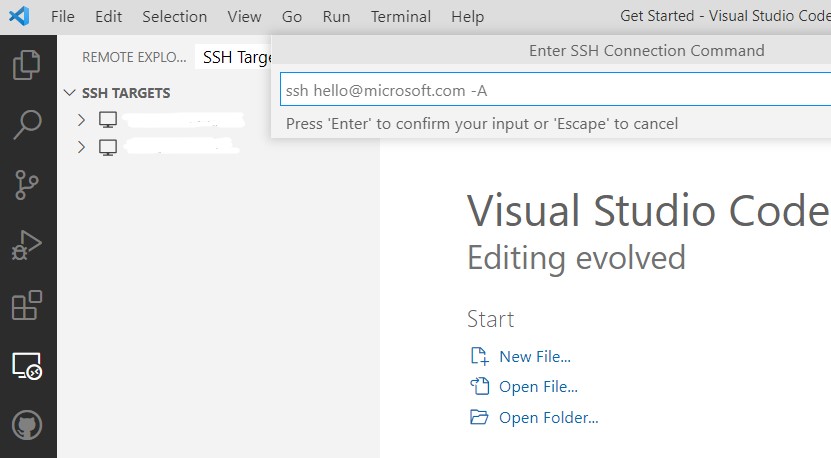831x458 pixels.
Task: Open the Extensions view icon
Action: [27, 306]
